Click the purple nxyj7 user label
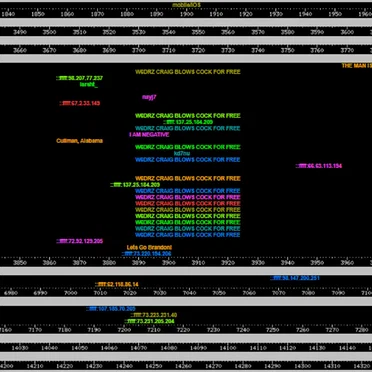Viewport: 372px width, 372px height. tap(149, 97)
